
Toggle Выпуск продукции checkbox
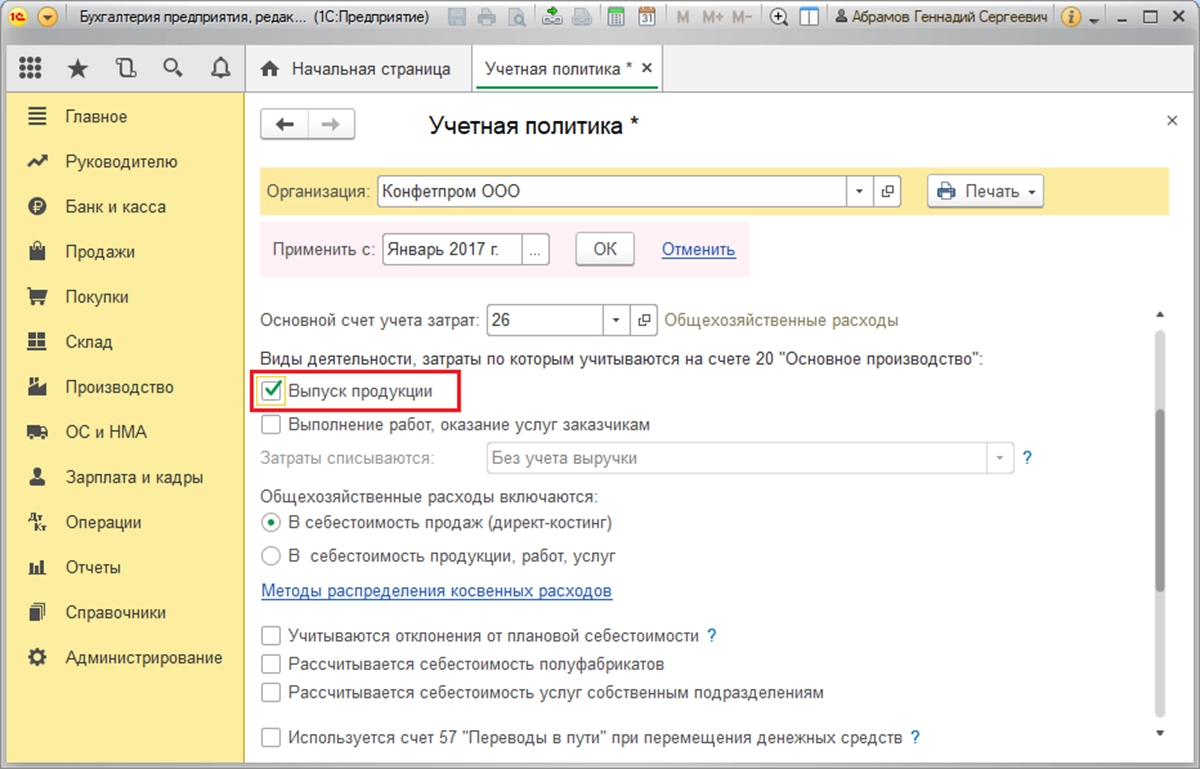pyautogui.click(x=271, y=391)
